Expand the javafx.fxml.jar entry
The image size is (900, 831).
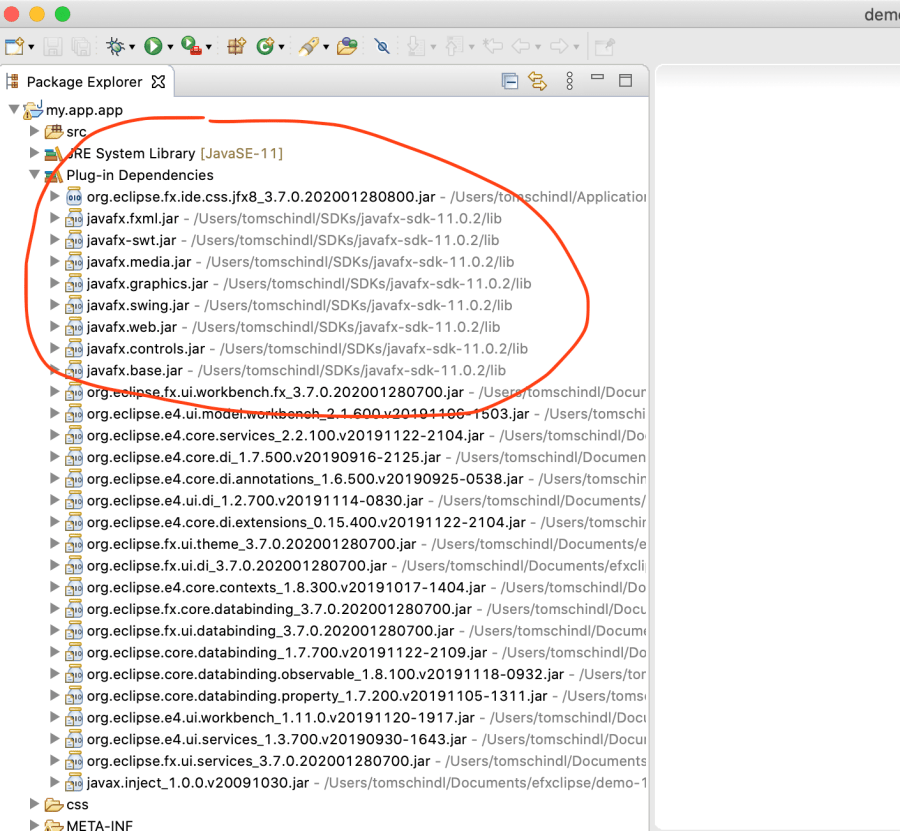pos(54,218)
